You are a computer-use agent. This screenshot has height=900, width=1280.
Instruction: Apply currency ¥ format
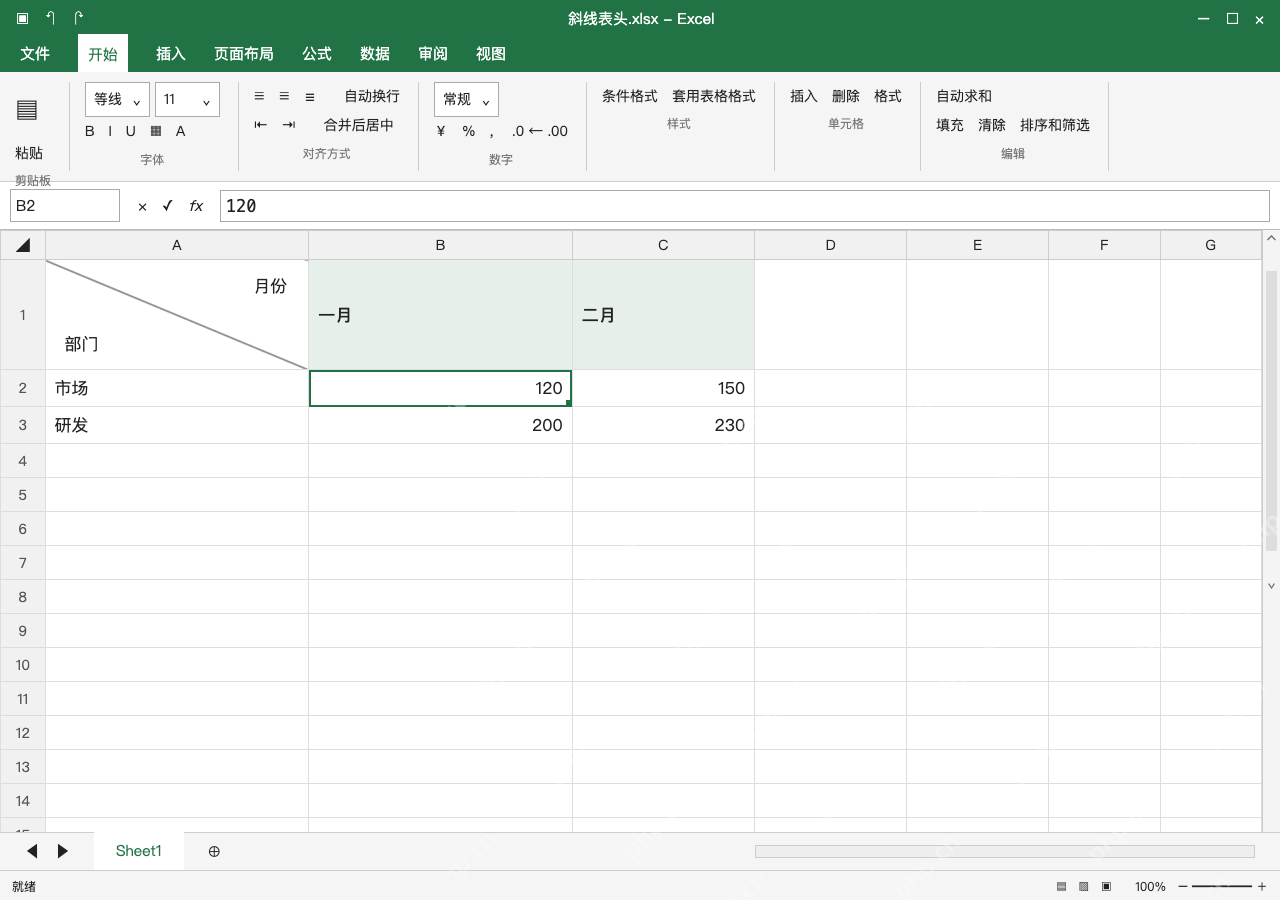tap(441, 131)
